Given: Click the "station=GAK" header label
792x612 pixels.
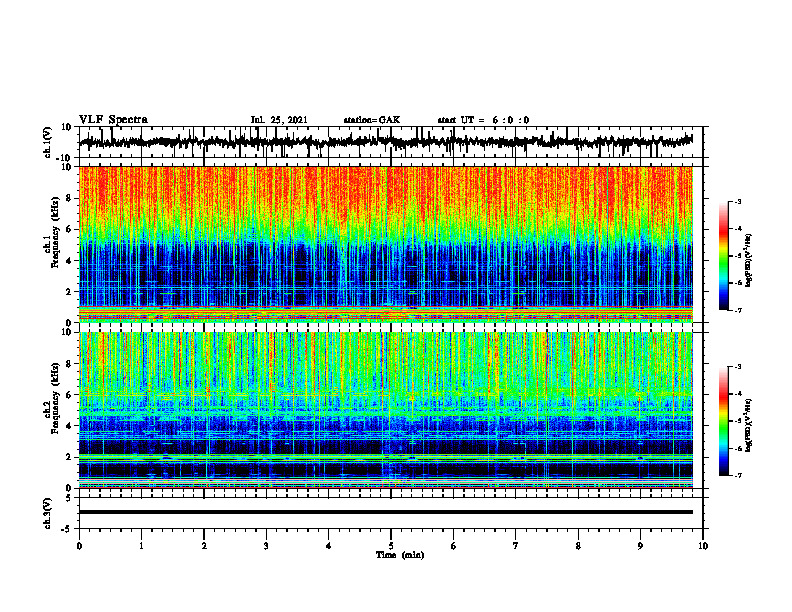Looking at the screenshot, I should pos(372,120).
